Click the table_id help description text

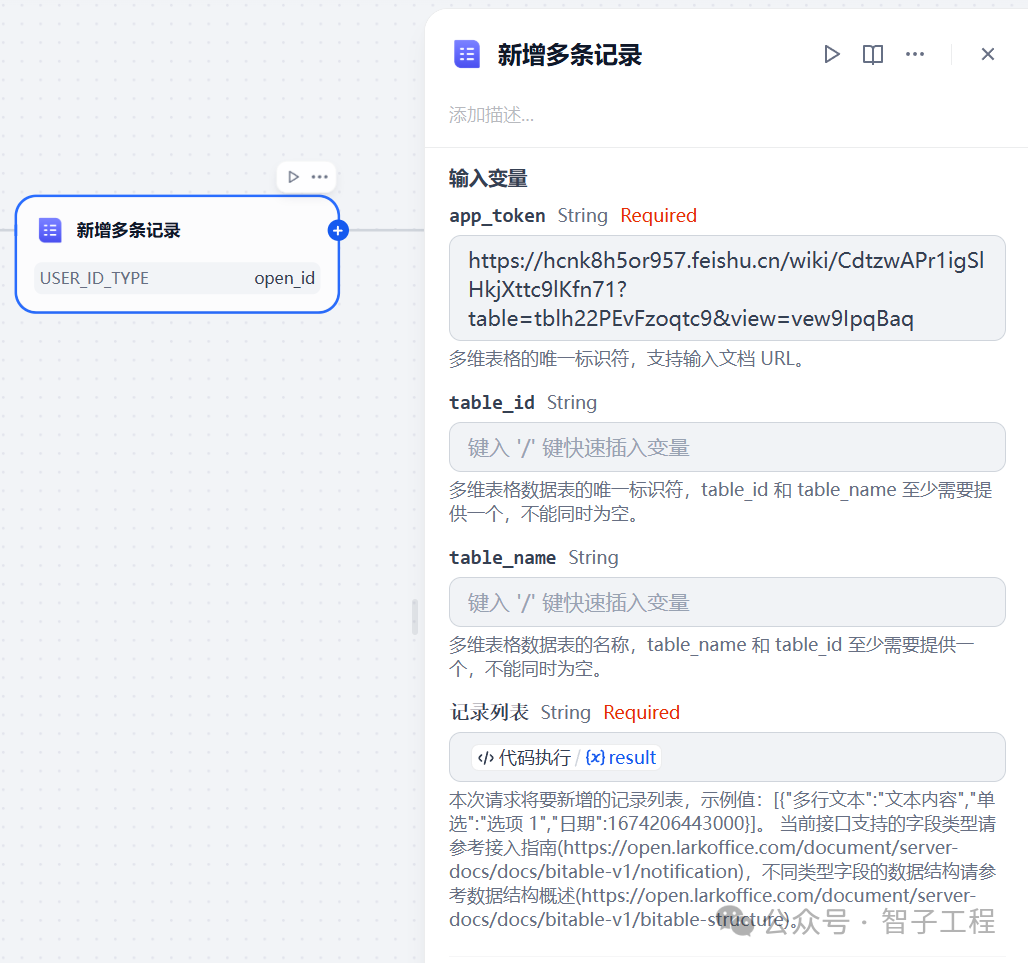point(721,501)
